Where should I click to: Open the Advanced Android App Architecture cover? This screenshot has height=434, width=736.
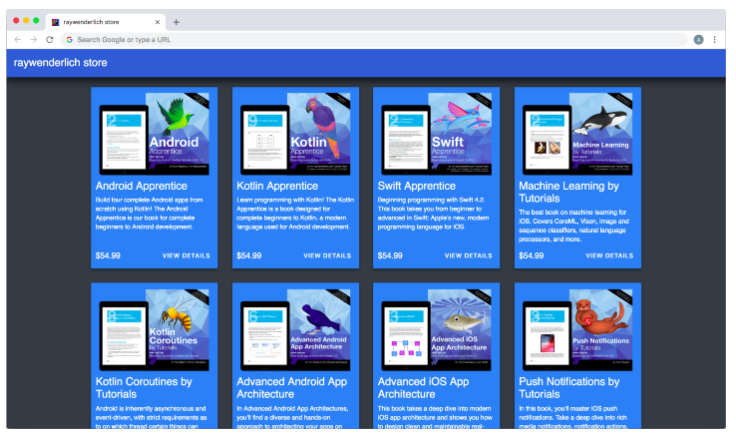click(x=295, y=330)
